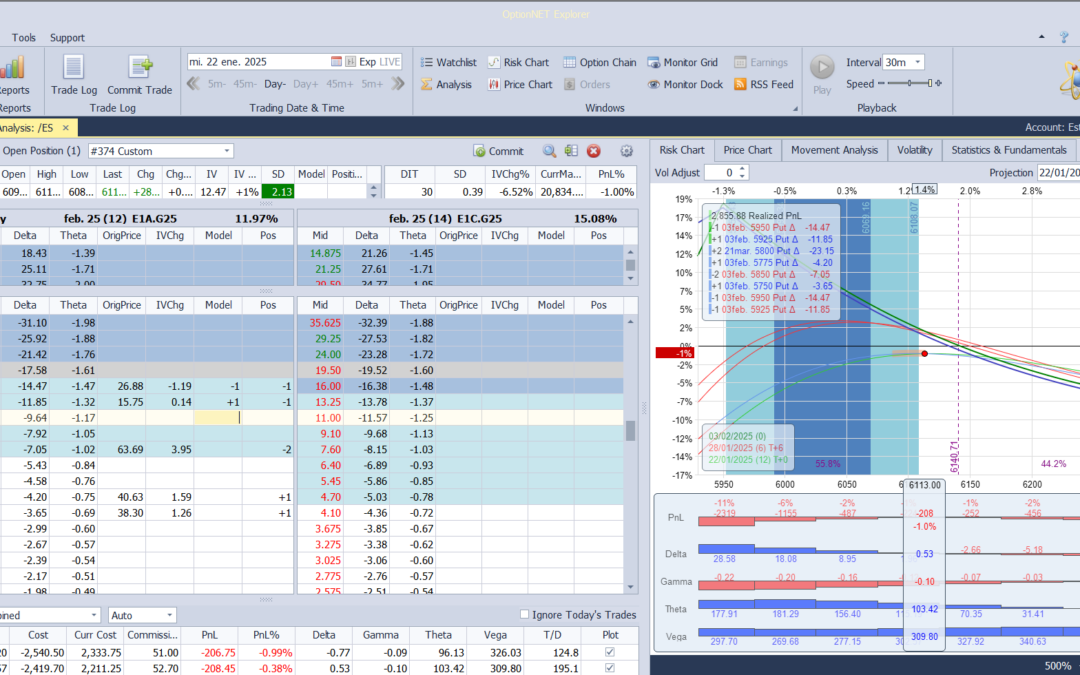Click the Vol Adjust spinner arrows
The width and height of the screenshot is (1080, 675).
click(x=742, y=172)
